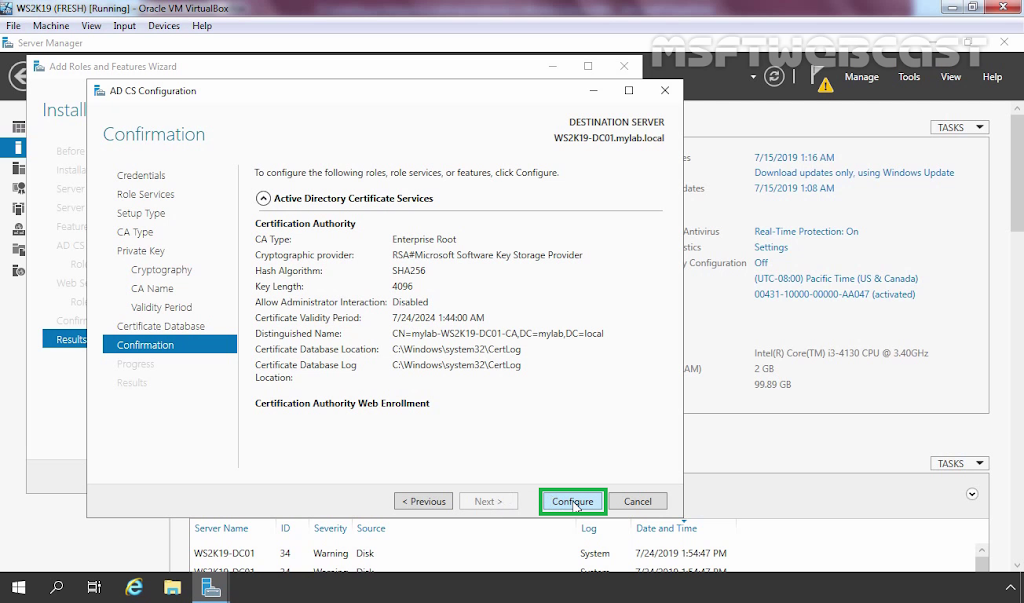The image size is (1024, 603).
Task: Select the highlighted Confirmation step
Action: pos(170,344)
